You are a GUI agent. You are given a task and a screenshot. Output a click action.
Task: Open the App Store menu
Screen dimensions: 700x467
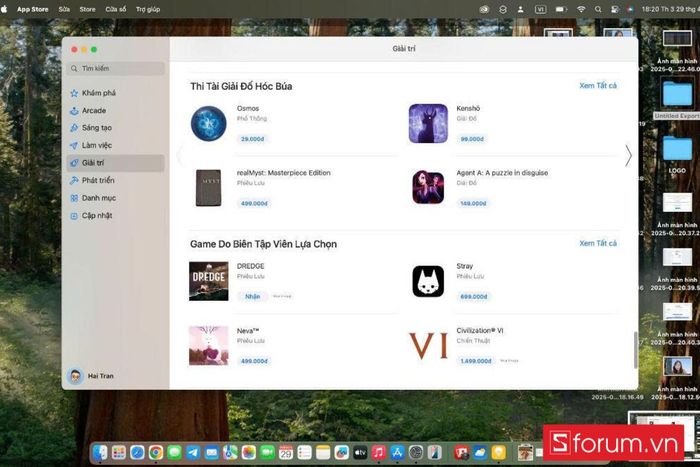coord(33,9)
